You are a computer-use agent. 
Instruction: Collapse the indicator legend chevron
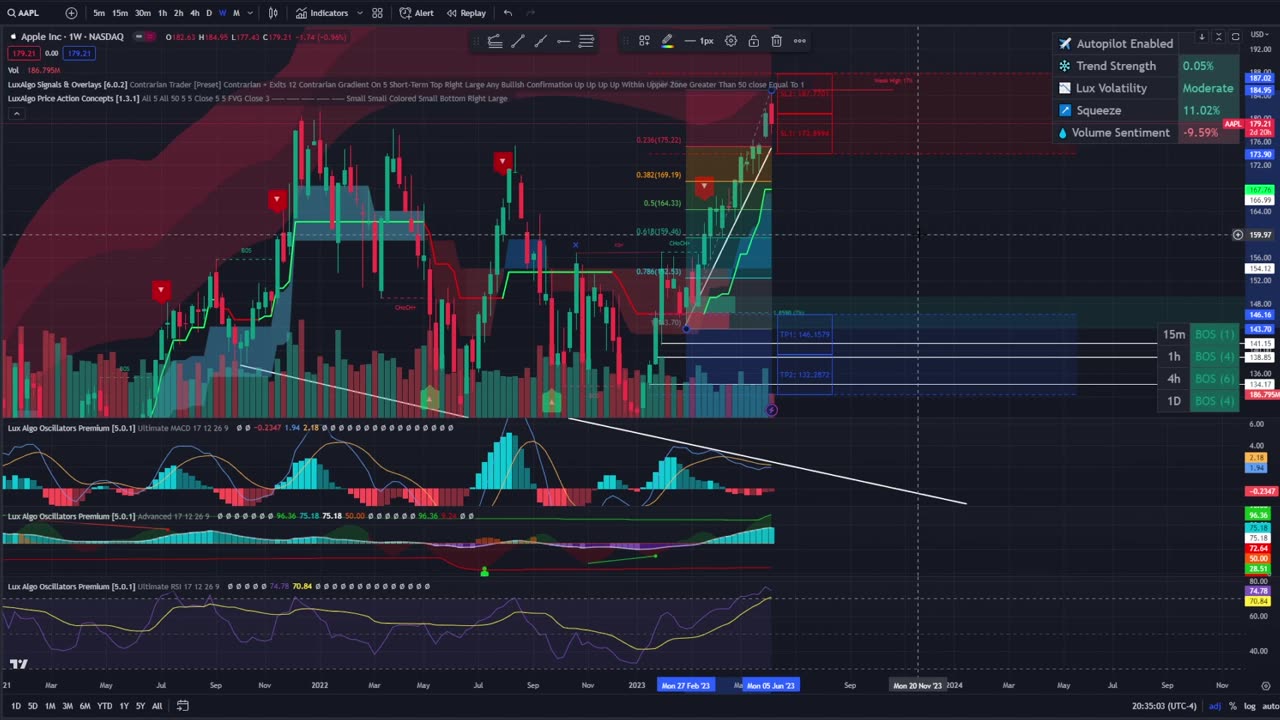15,113
